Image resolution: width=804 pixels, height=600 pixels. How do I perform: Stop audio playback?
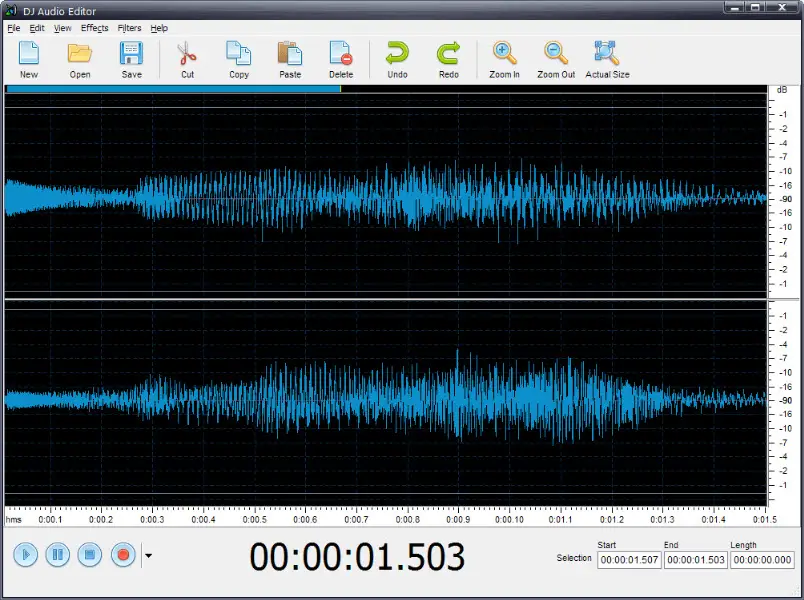[x=90, y=554]
